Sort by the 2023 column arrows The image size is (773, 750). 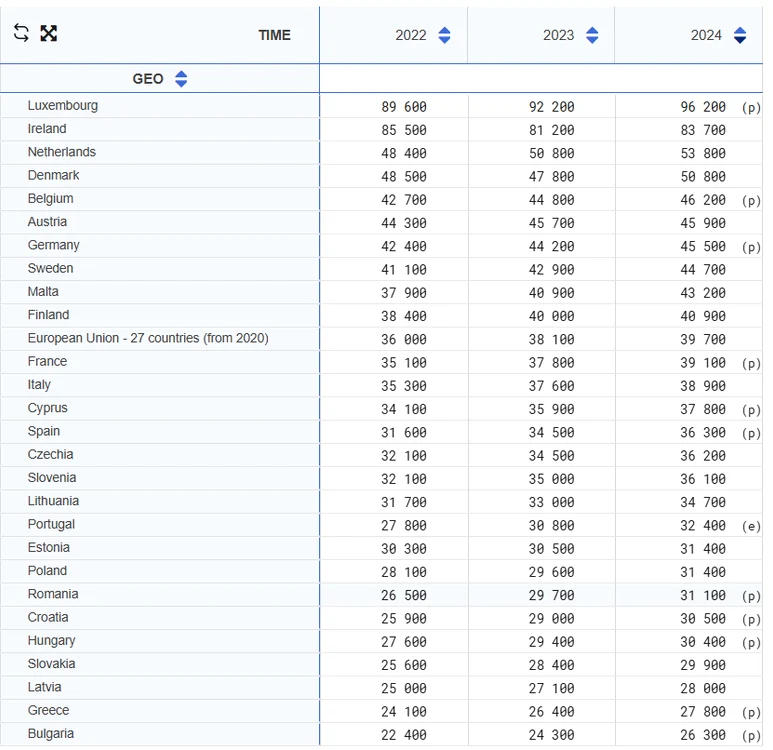592,35
